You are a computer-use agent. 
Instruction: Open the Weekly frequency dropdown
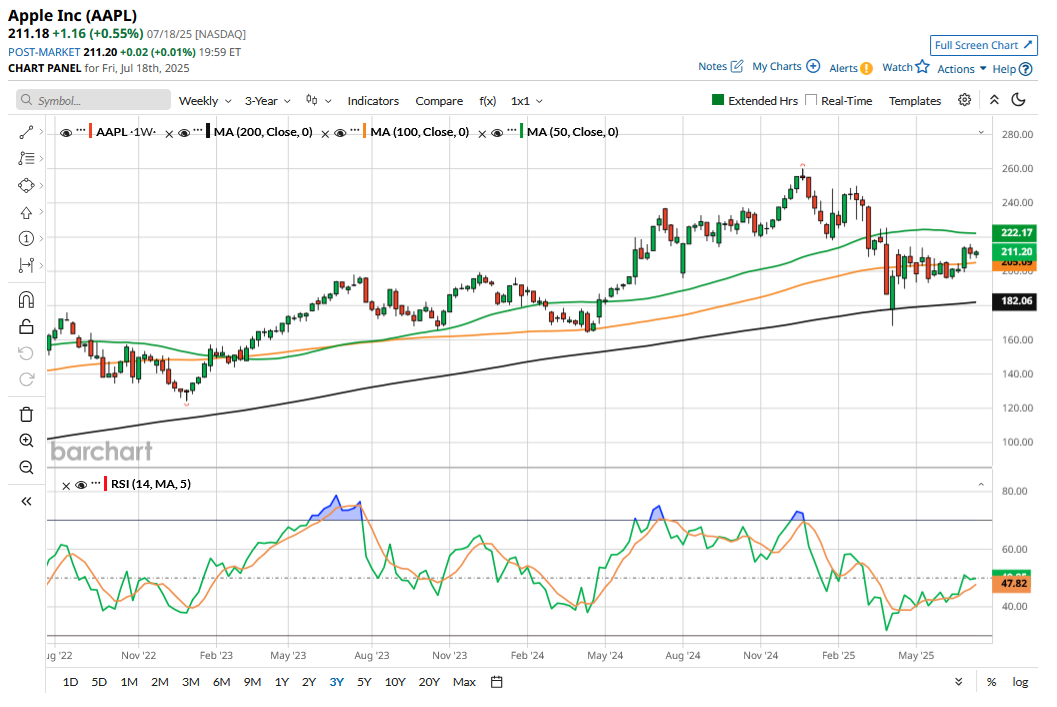pos(205,100)
